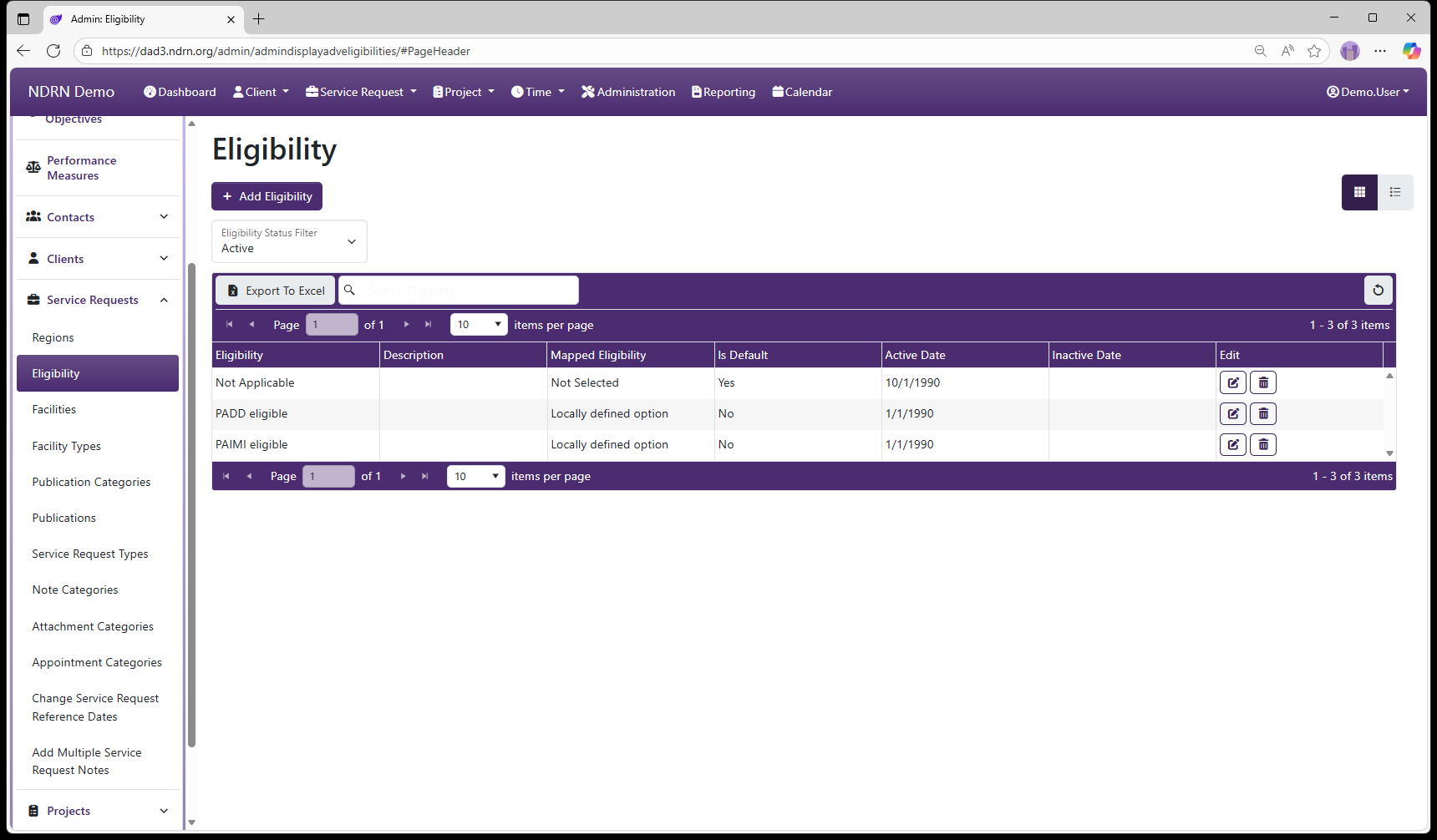Open the Service Request menu dropdown
1437x840 pixels.
(361, 92)
